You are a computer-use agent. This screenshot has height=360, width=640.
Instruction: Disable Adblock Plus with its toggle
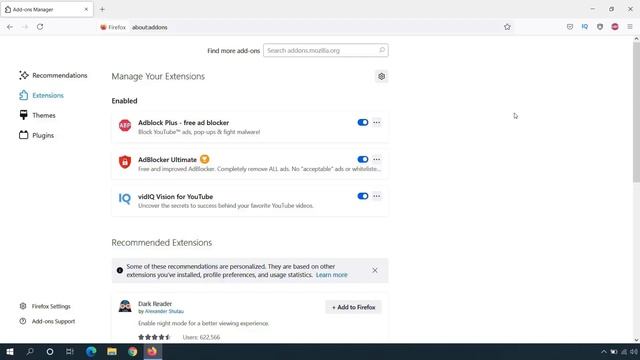coord(362,122)
